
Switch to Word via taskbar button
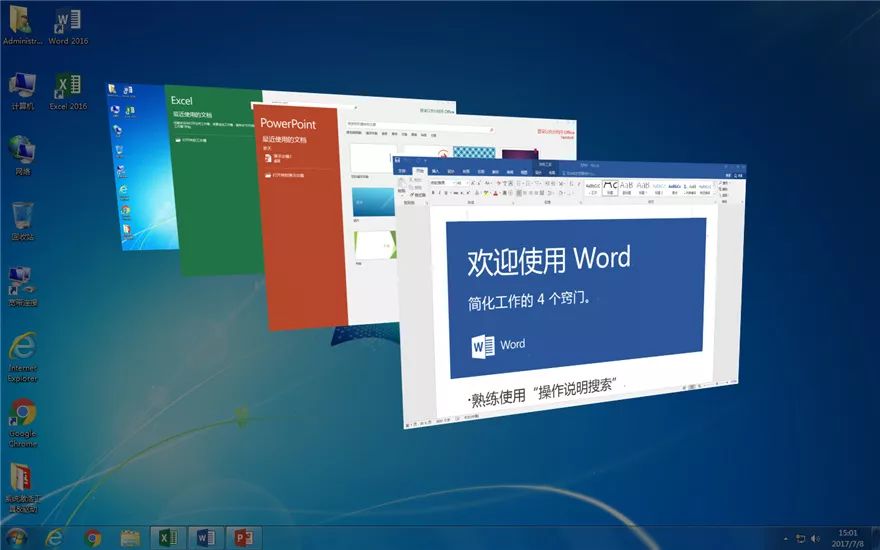tap(206, 538)
